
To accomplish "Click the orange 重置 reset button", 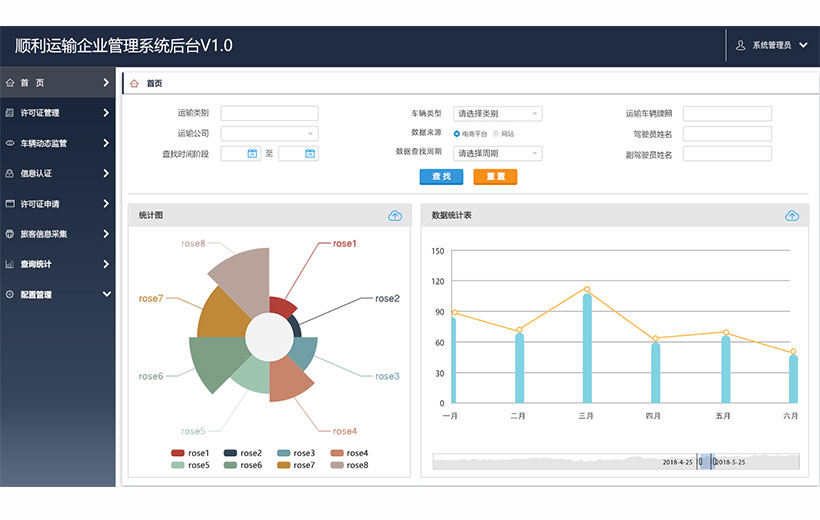I will point(495,177).
